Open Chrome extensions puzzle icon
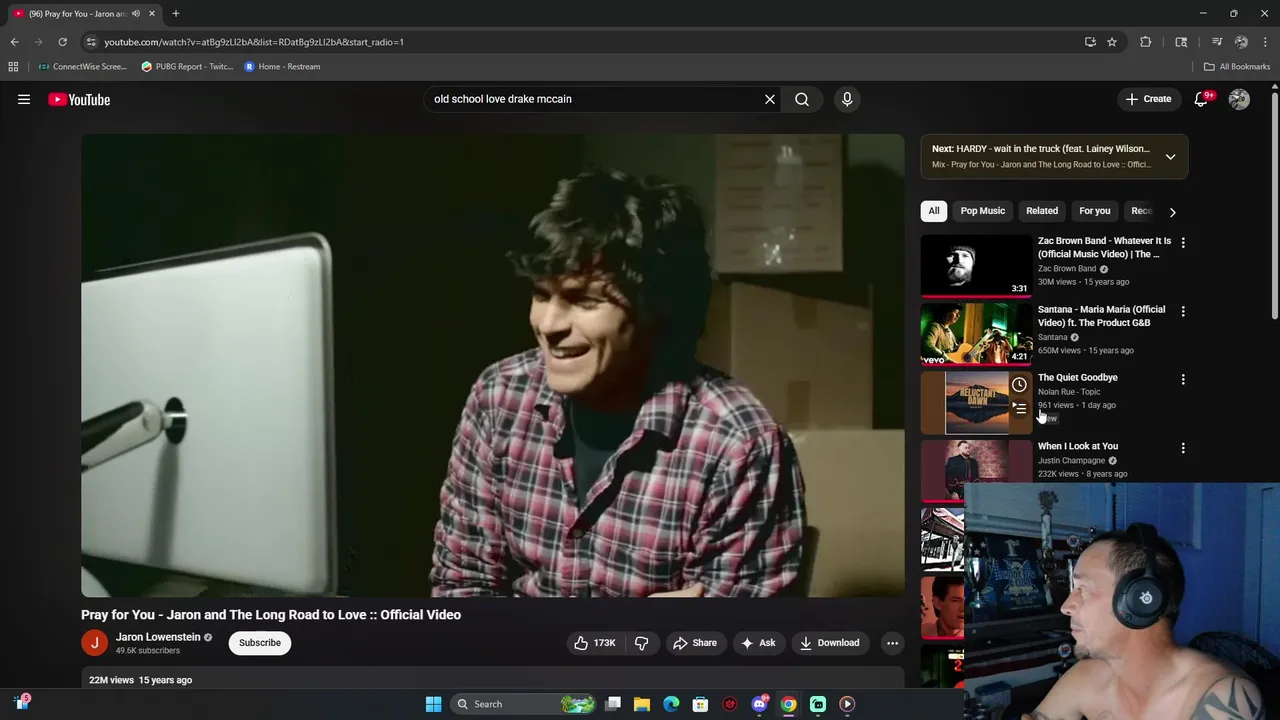1280x720 pixels. 1146,42
